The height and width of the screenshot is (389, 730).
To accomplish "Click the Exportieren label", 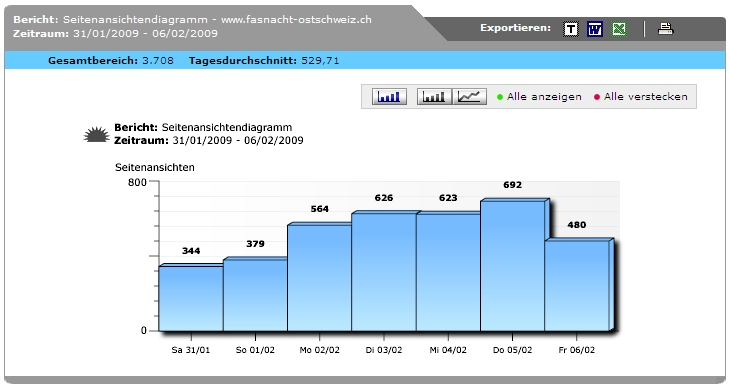I will (x=515, y=28).
